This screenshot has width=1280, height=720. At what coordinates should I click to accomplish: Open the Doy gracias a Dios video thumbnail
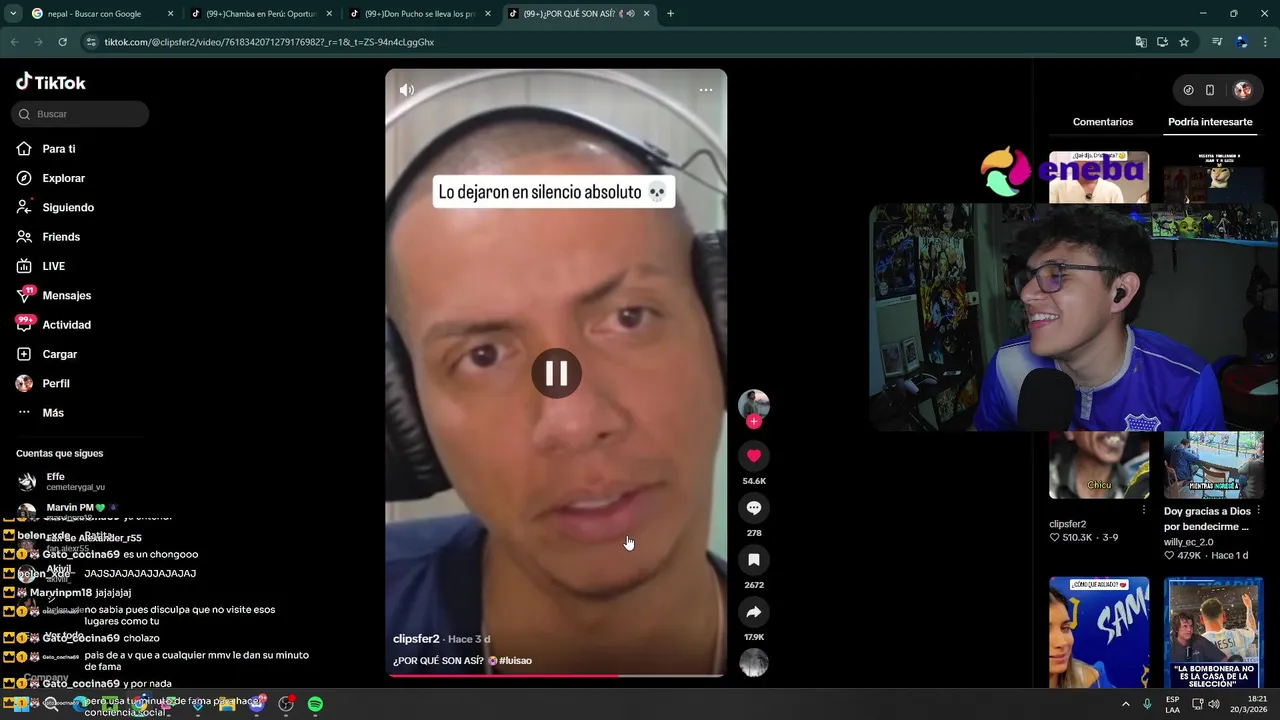[1214, 465]
